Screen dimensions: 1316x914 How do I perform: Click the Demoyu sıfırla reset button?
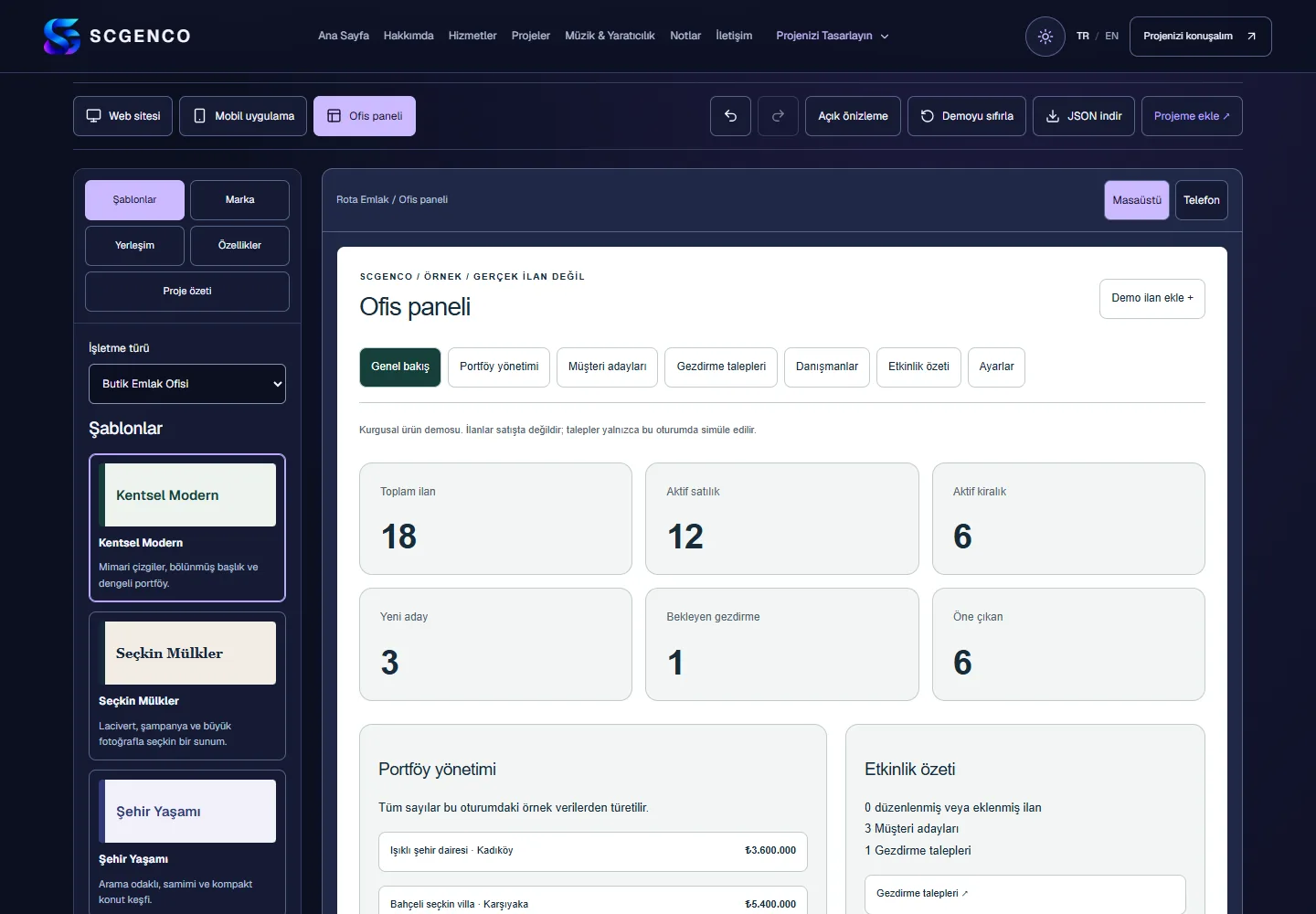click(967, 116)
